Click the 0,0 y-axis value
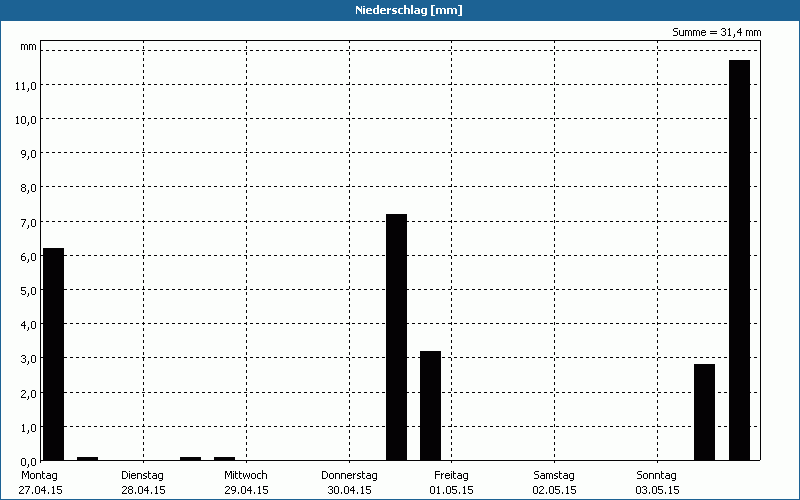 point(29,462)
